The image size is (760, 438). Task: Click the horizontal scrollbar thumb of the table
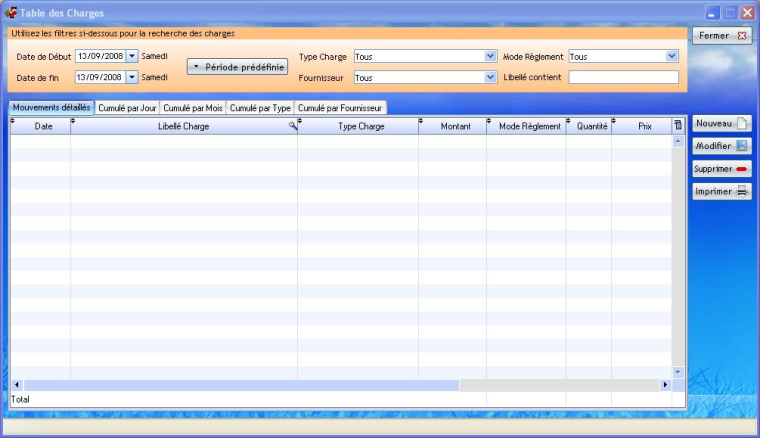[x=241, y=385]
